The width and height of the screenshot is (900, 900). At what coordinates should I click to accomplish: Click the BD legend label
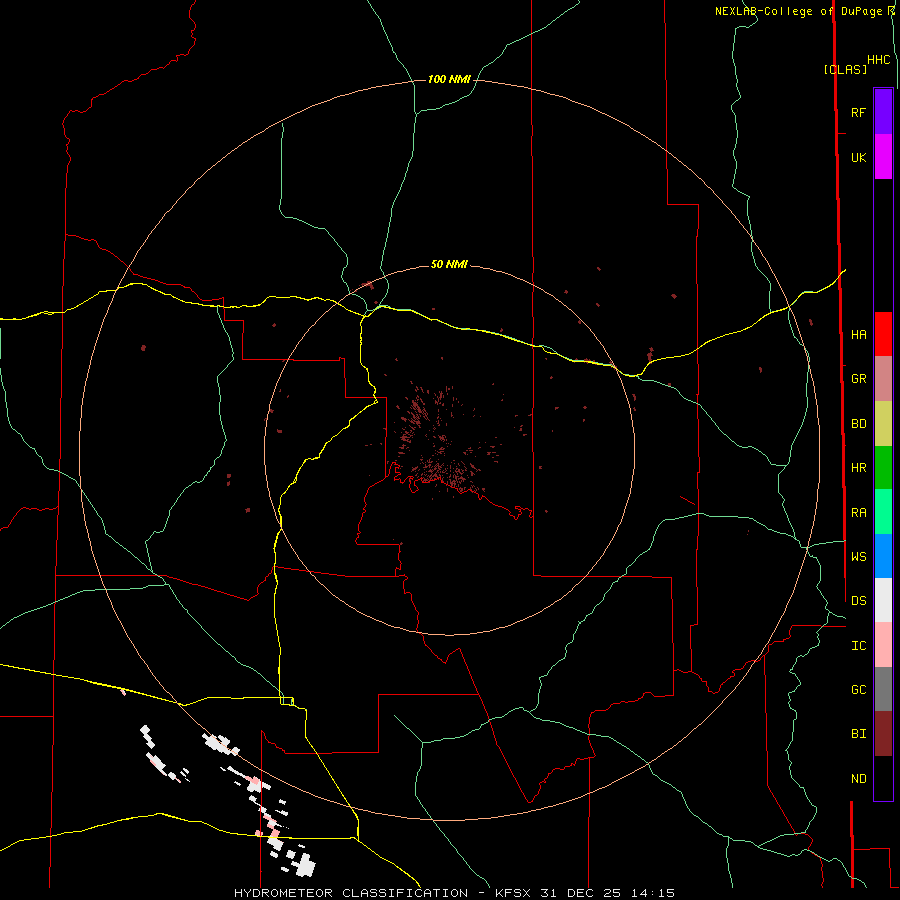pos(859,424)
